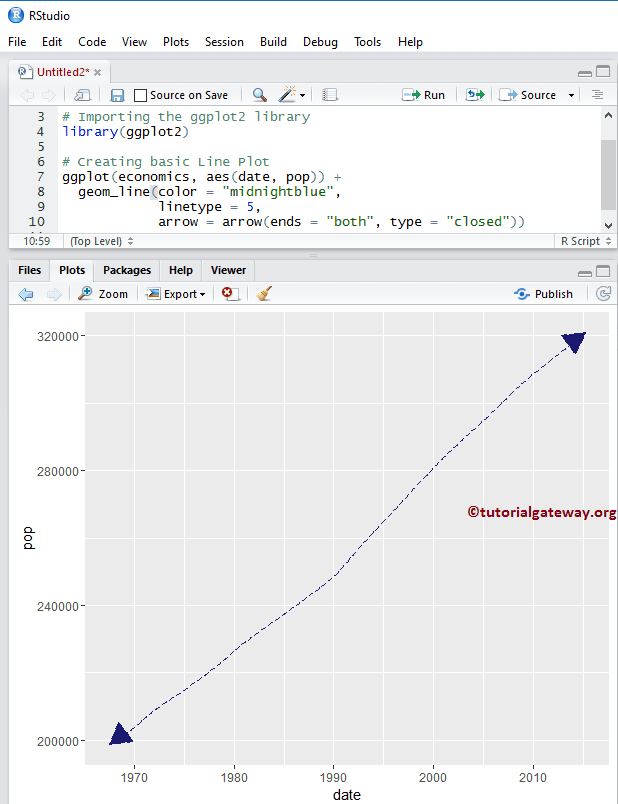The image size is (618, 804).
Task: Click the save script floppy disk icon
Action: (117, 95)
